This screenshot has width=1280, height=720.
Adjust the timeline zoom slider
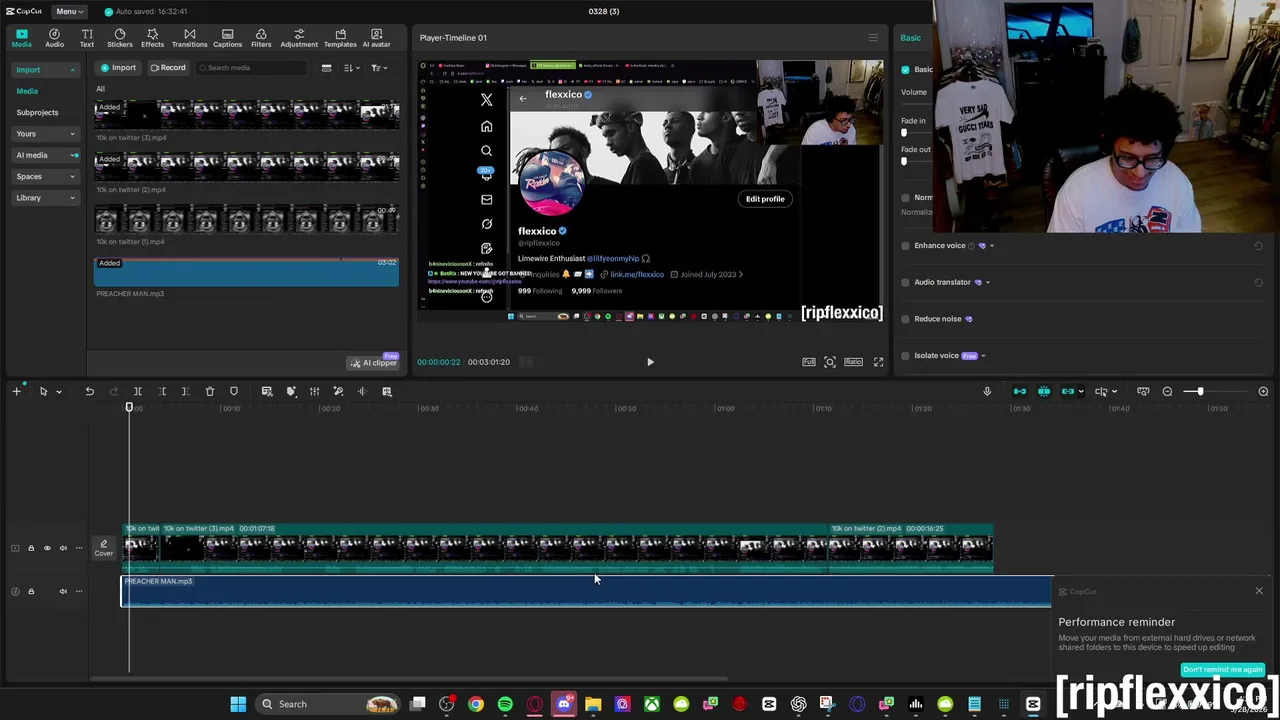[1200, 392]
